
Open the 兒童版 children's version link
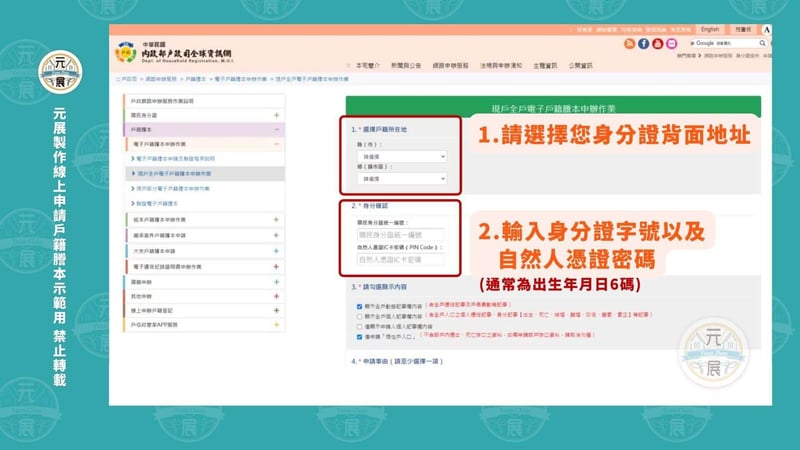coord(743,30)
